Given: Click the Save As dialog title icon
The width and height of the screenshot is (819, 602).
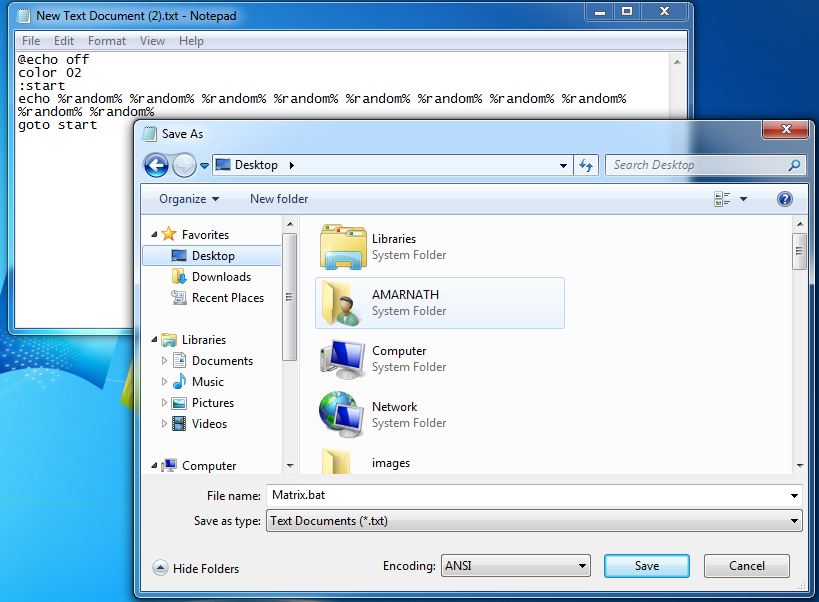Looking at the screenshot, I should [x=150, y=134].
